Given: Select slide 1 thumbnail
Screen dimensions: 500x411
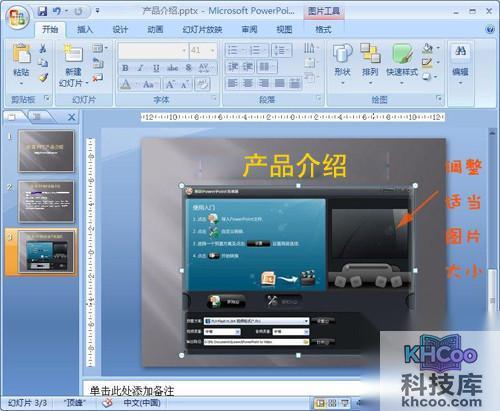Looking at the screenshot, I should [46, 151].
